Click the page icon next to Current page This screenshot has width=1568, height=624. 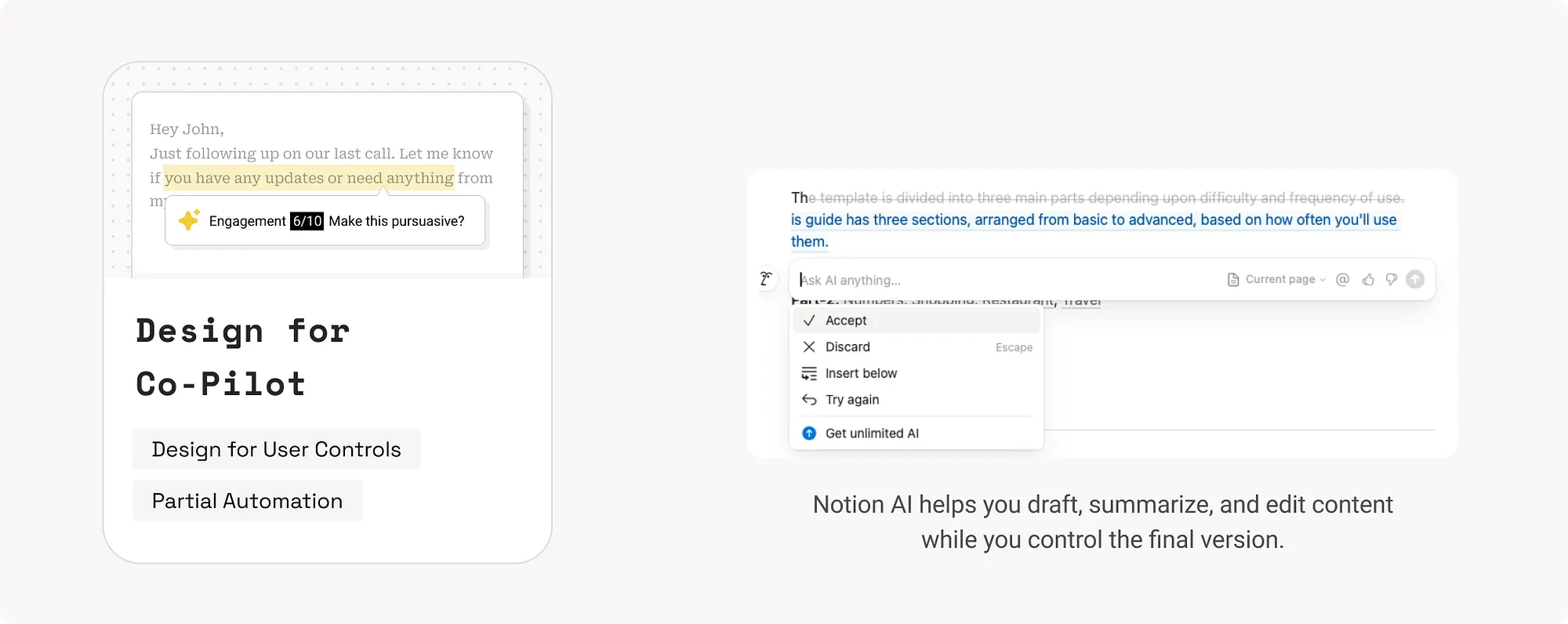point(1232,280)
